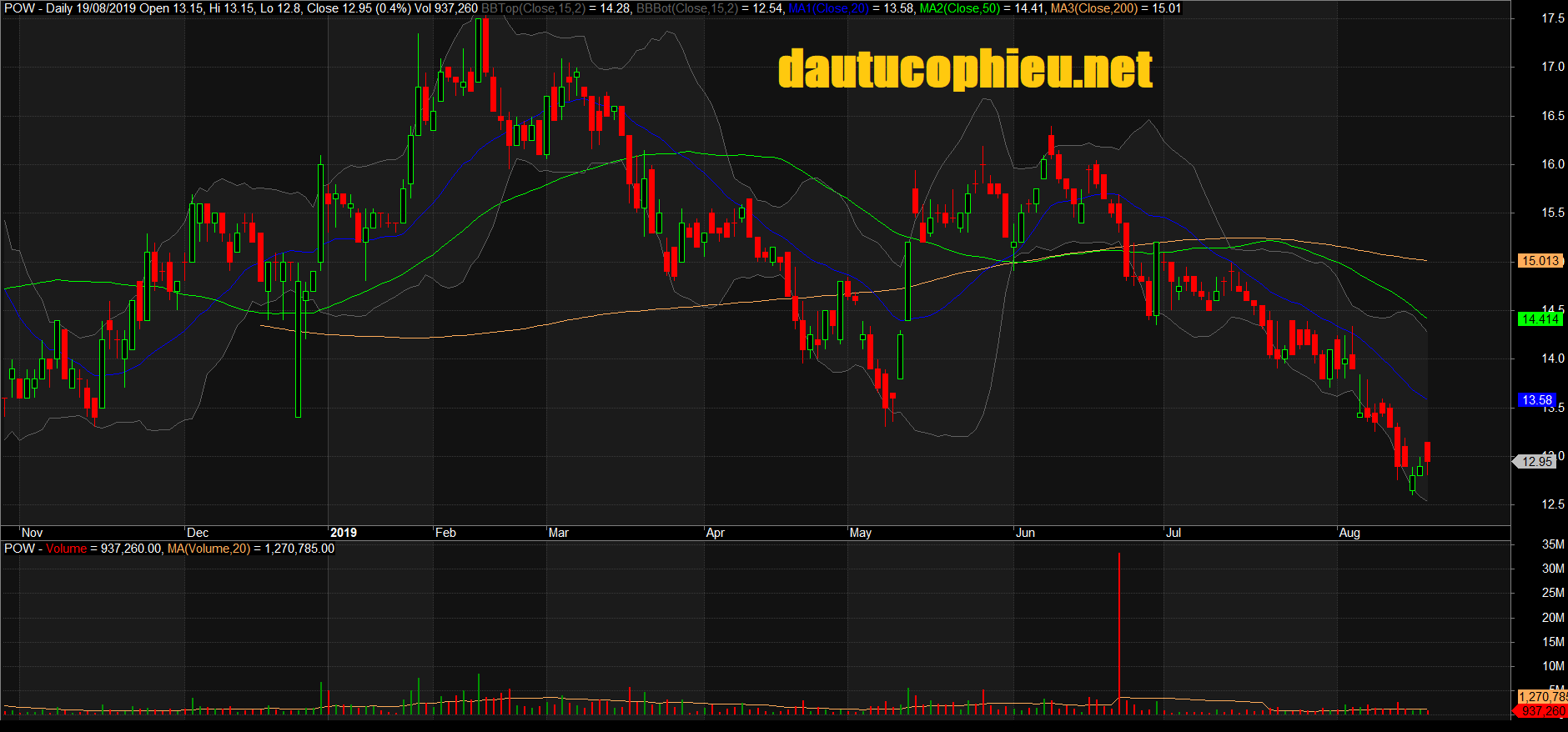Click the Feb label on the time axis
Image resolution: width=1568 pixels, height=732 pixels.
446,533
